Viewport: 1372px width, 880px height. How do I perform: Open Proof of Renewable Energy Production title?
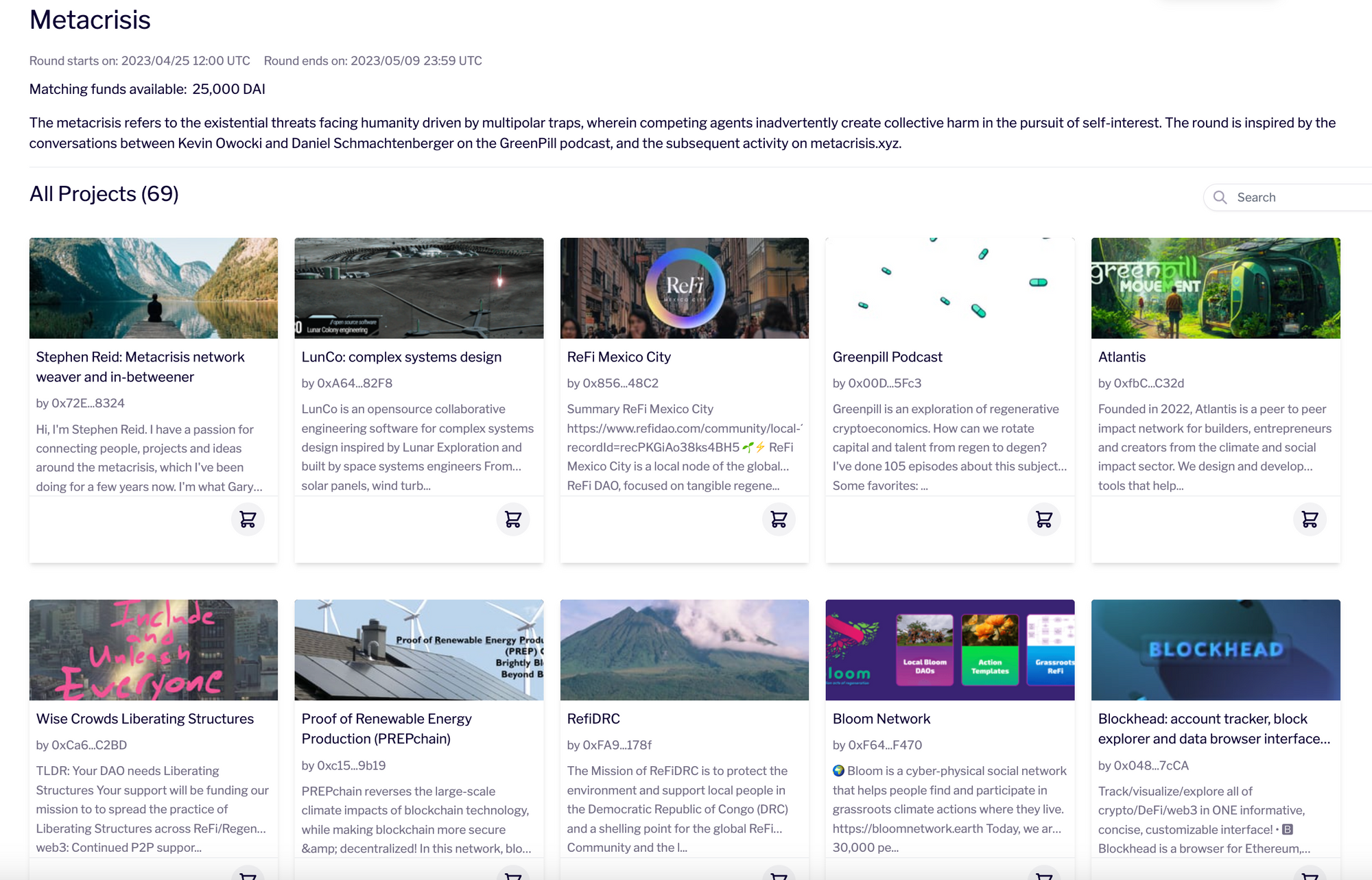(386, 728)
